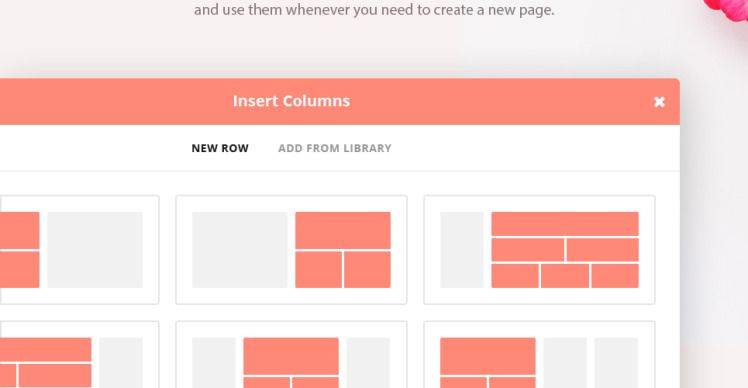Close the Insert Columns dialog
The height and width of the screenshot is (388, 748).
coord(659,102)
